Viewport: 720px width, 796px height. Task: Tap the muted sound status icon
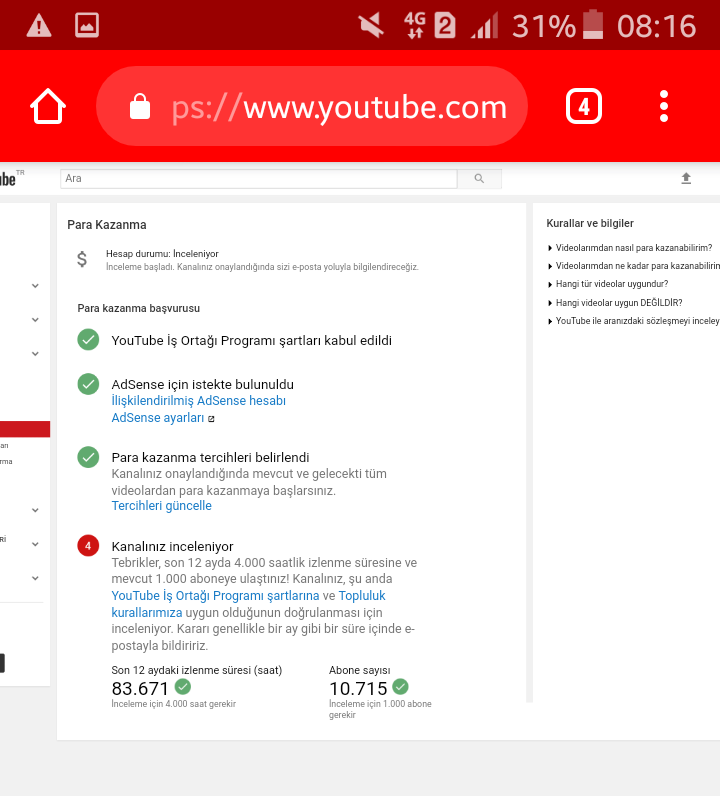(371, 25)
